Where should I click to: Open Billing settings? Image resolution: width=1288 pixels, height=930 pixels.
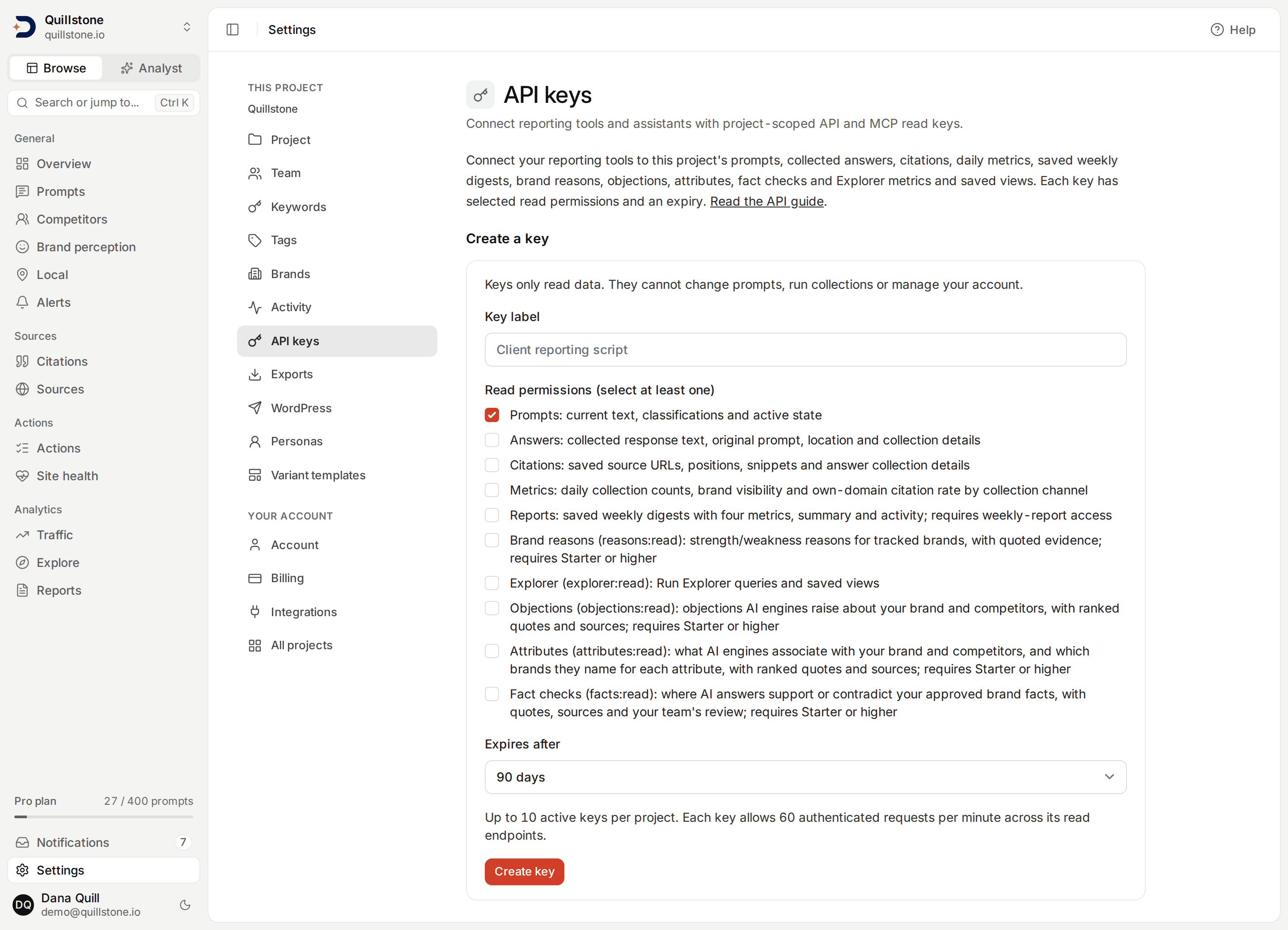337,579
